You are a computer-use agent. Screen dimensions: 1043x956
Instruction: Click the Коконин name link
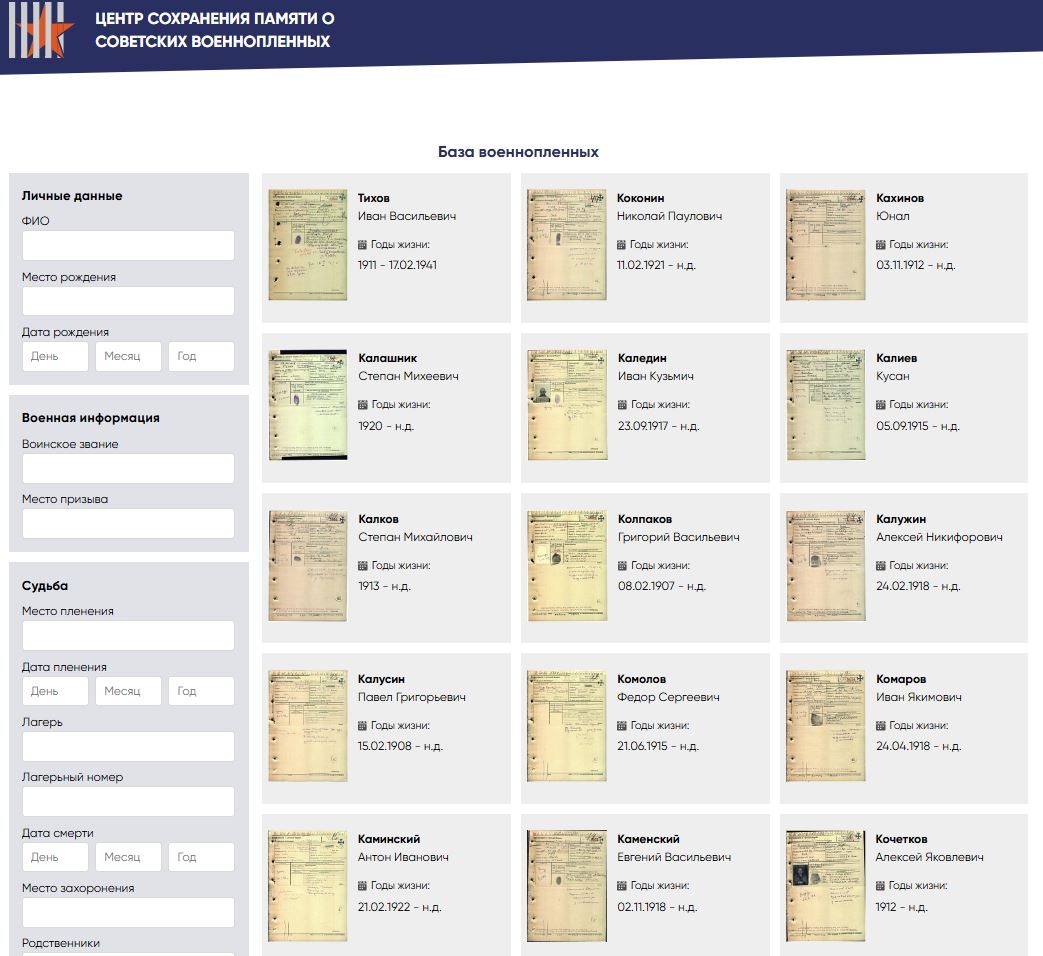pos(640,198)
